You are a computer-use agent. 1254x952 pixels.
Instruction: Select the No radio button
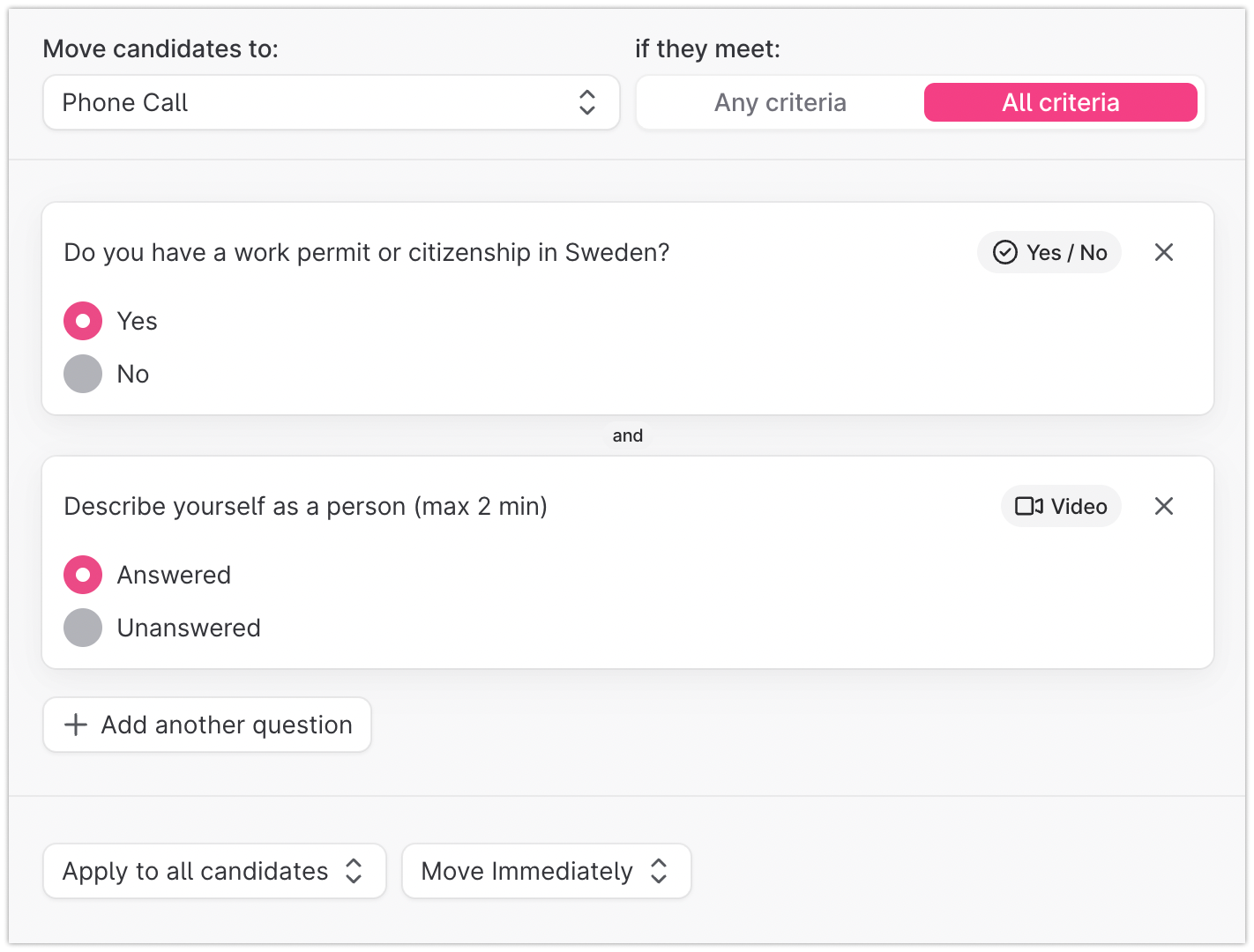pyautogui.click(x=83, y=374)
